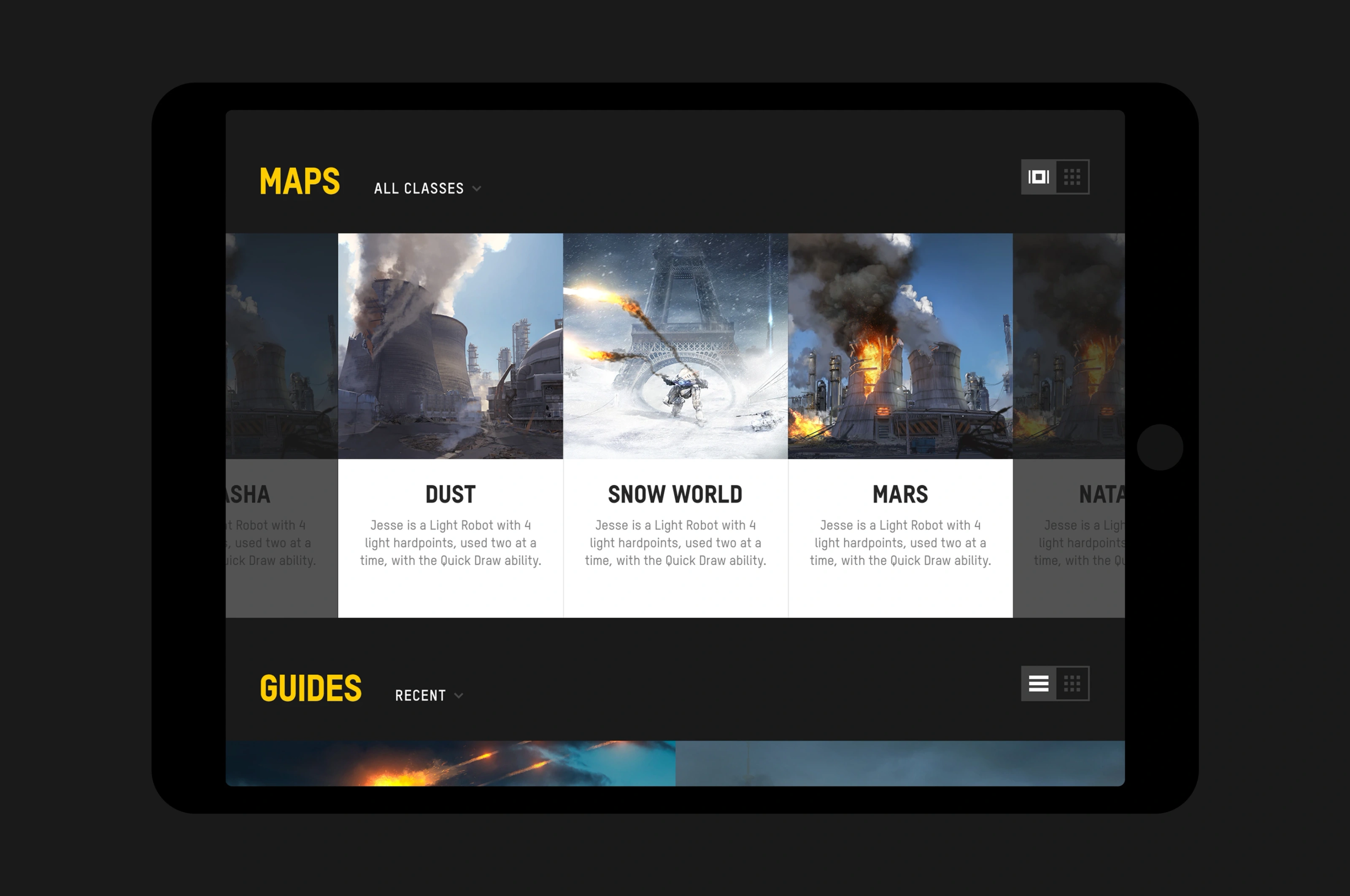The width and height of the screenshot is (1350, 896).
Task: Click the Maps section heading
Action: pos(300,182)
